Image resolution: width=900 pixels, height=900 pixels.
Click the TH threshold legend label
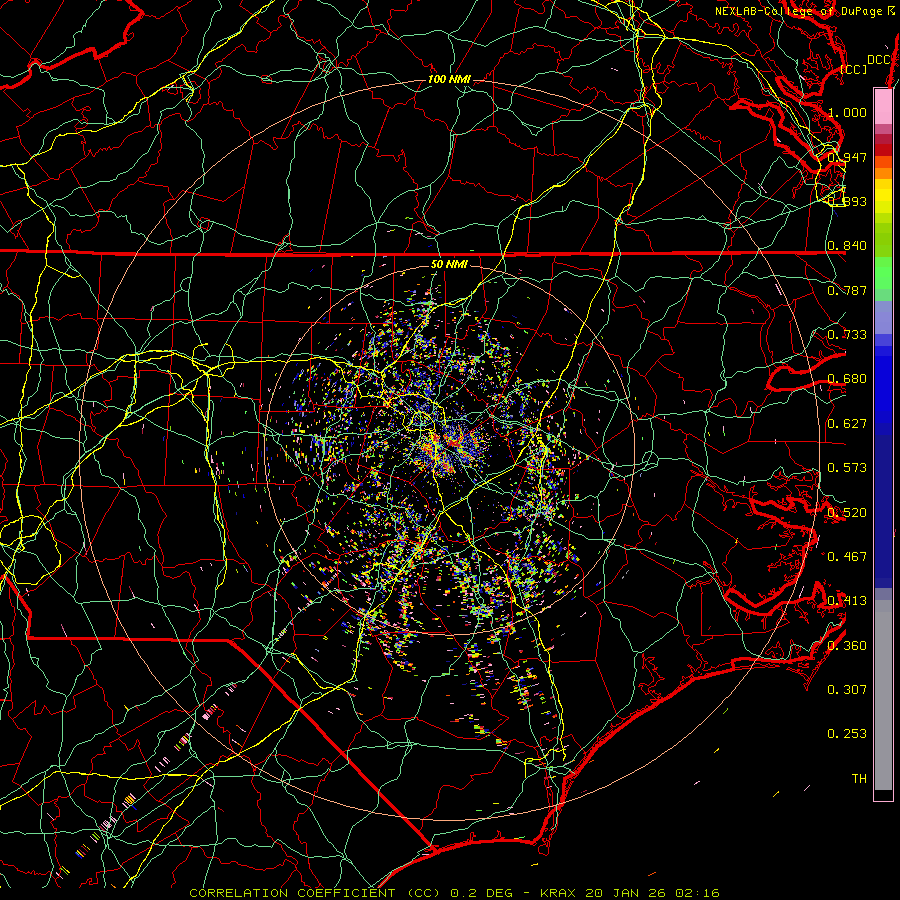coord(859,778)
